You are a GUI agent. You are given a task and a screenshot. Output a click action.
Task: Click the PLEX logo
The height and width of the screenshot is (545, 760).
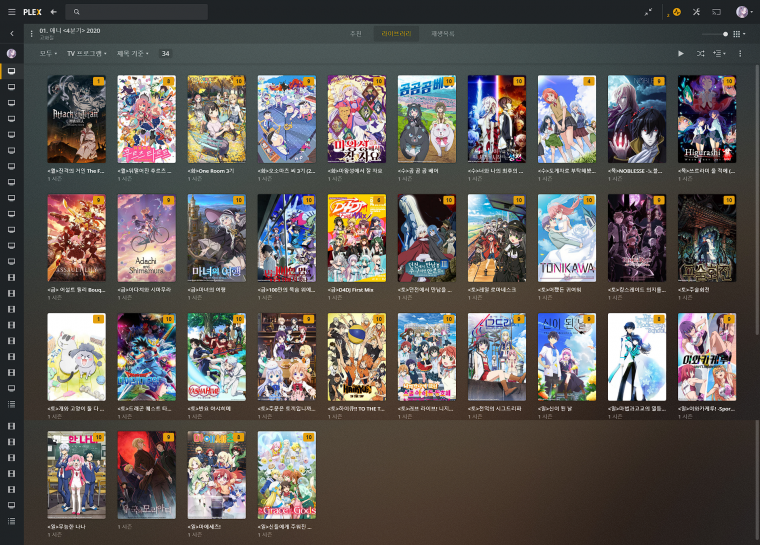(32, 12)
